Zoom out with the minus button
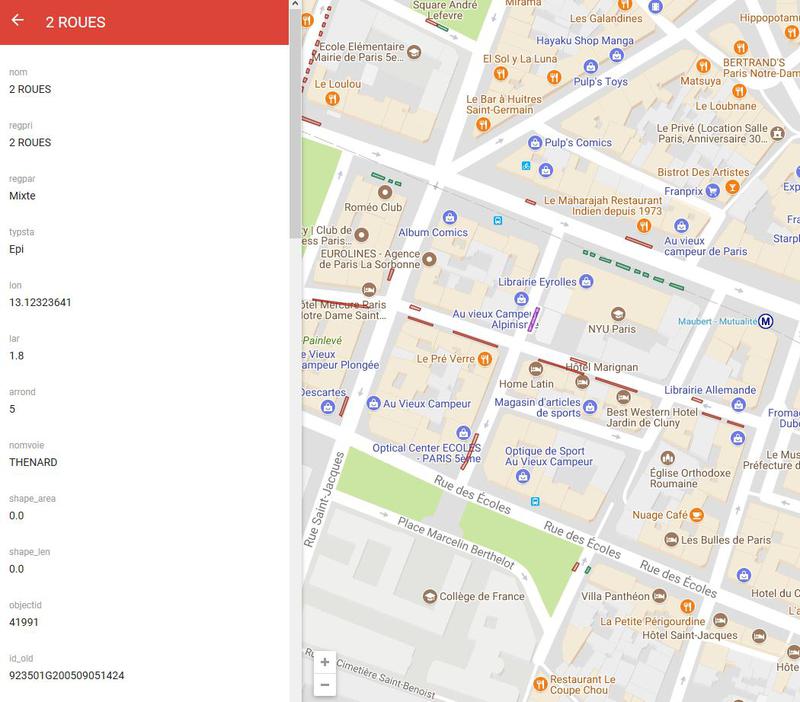This screenshot has height=702, width=800. [x=323, y=685]
